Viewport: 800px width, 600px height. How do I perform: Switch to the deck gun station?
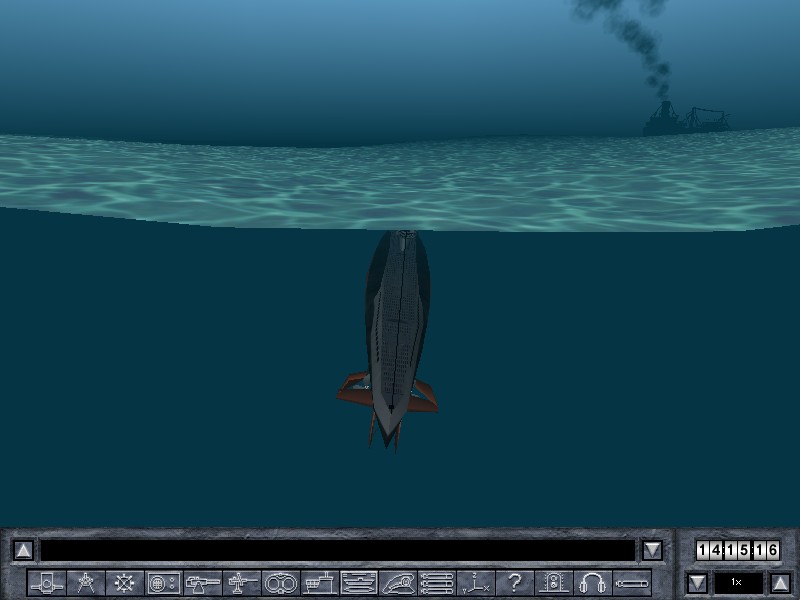point(203,583)
